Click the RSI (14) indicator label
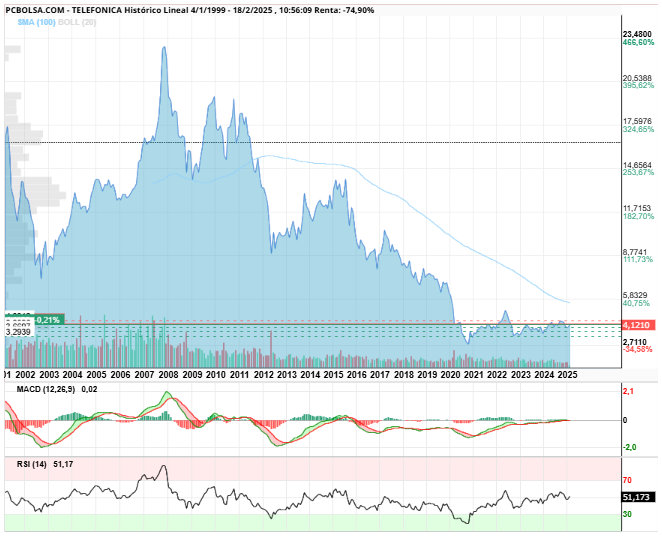Image resolution: width=662 pixels, height=536 pixels. point(32,464)
